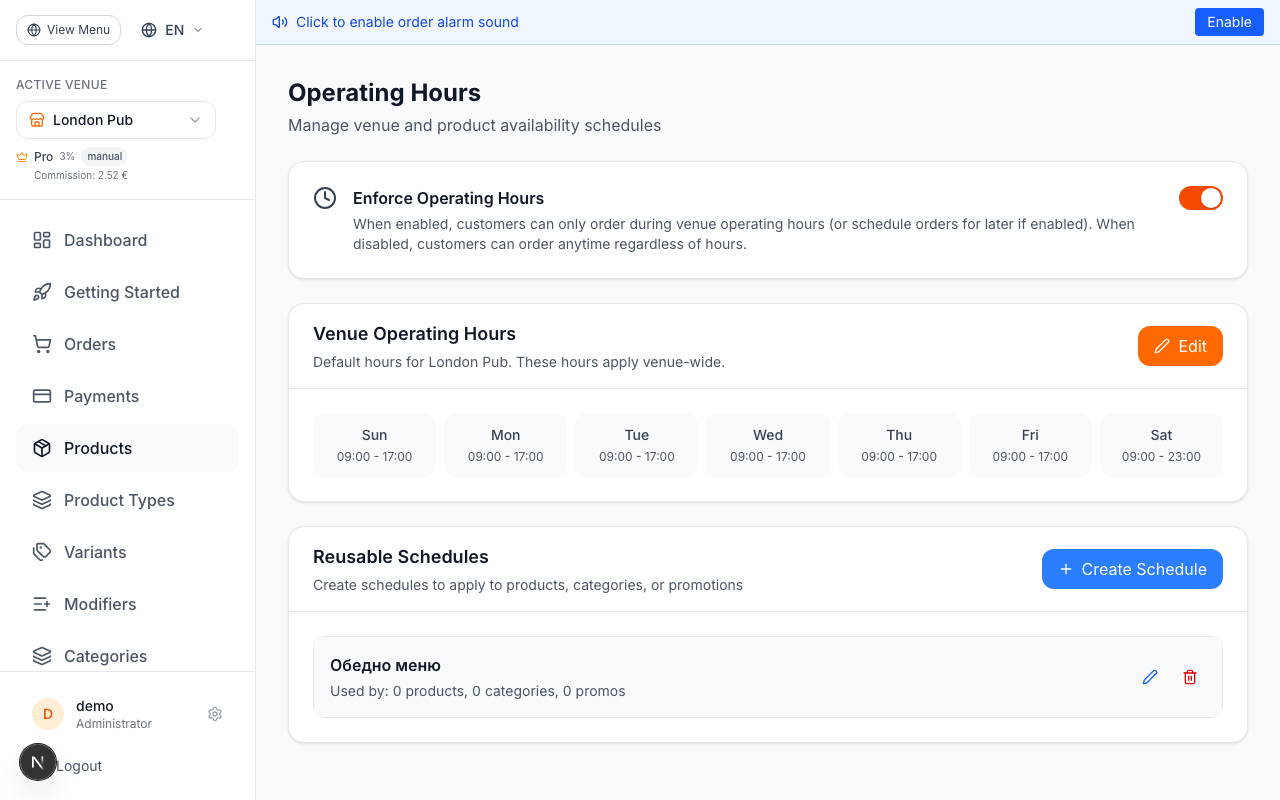This screenshot has height=800, width=1280.
Task: Delete the Обедно меню schedule
Action: [x=1190, y=677]
